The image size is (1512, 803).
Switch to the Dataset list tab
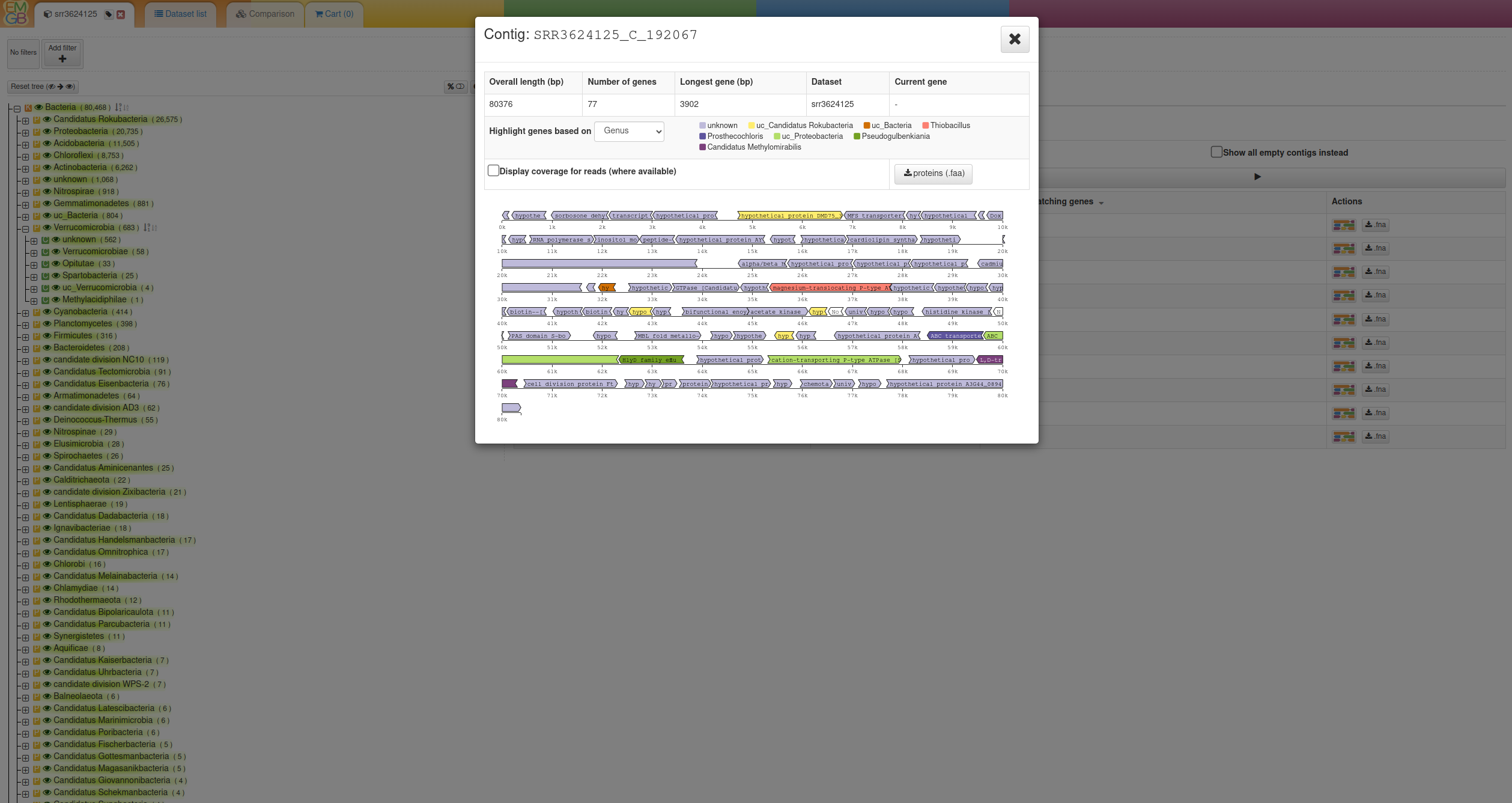180,14
